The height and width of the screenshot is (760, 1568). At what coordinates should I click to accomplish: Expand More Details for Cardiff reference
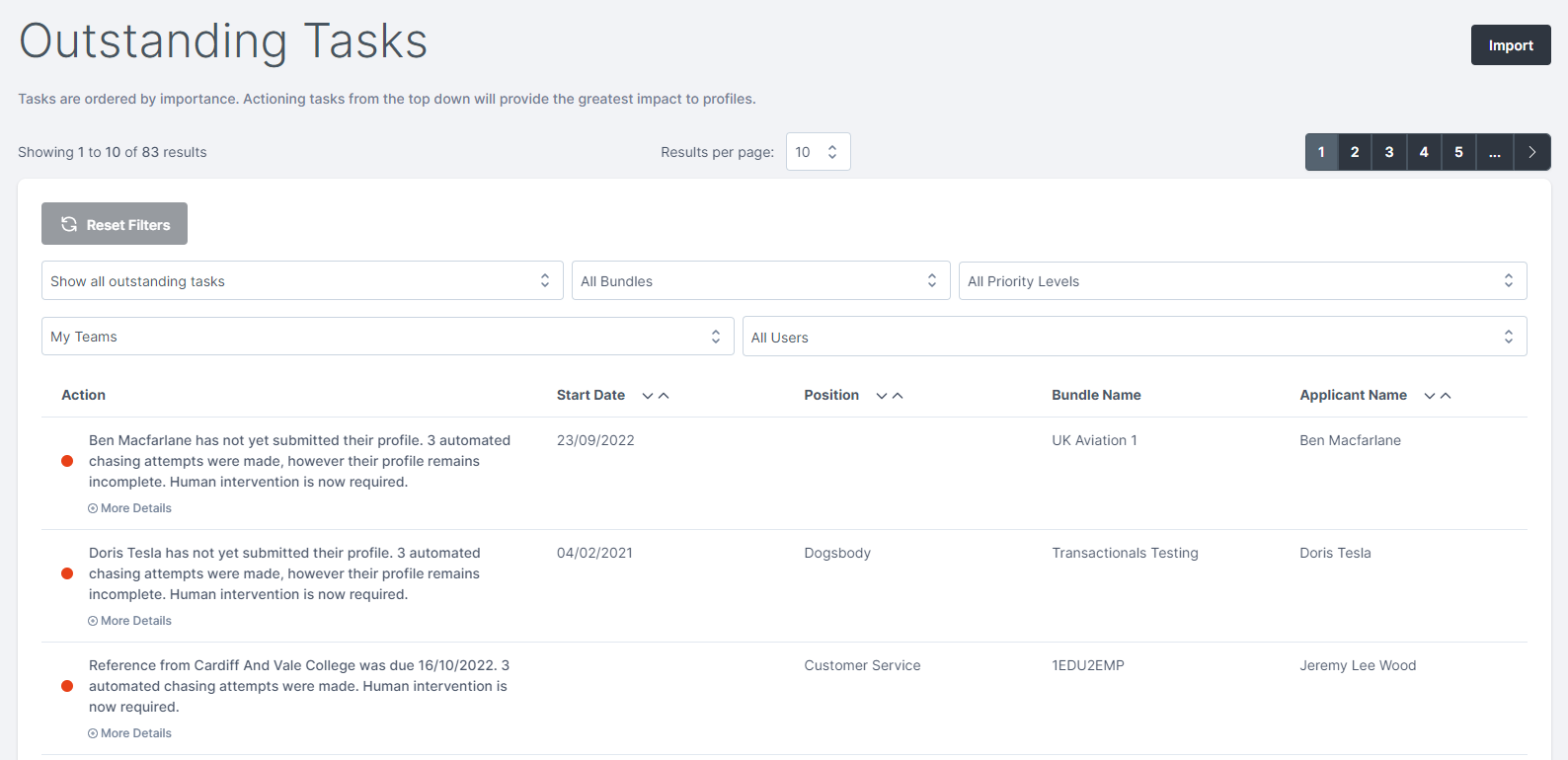click(129, 733)
